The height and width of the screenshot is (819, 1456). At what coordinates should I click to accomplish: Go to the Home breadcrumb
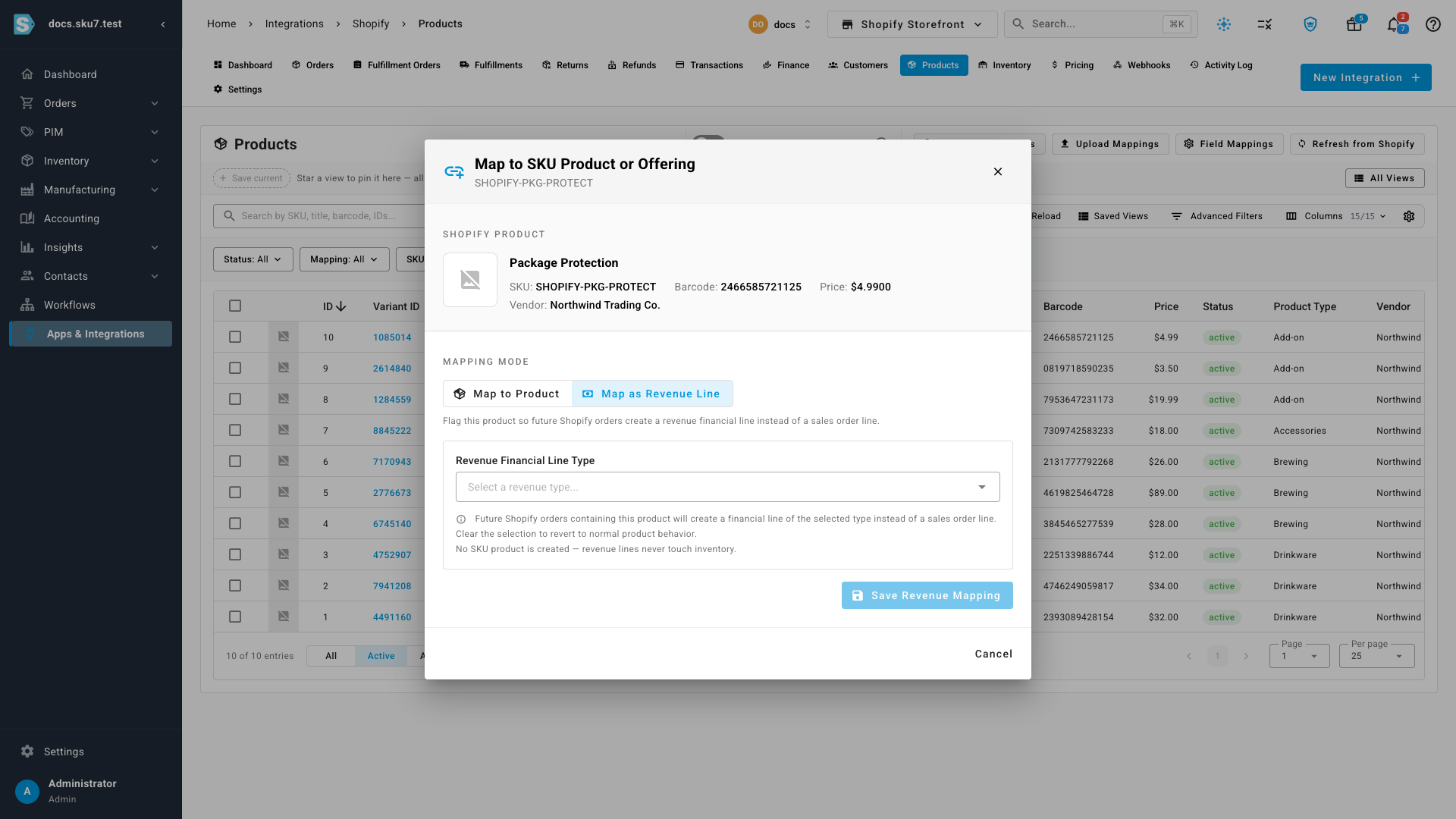(x=221, y=24)
